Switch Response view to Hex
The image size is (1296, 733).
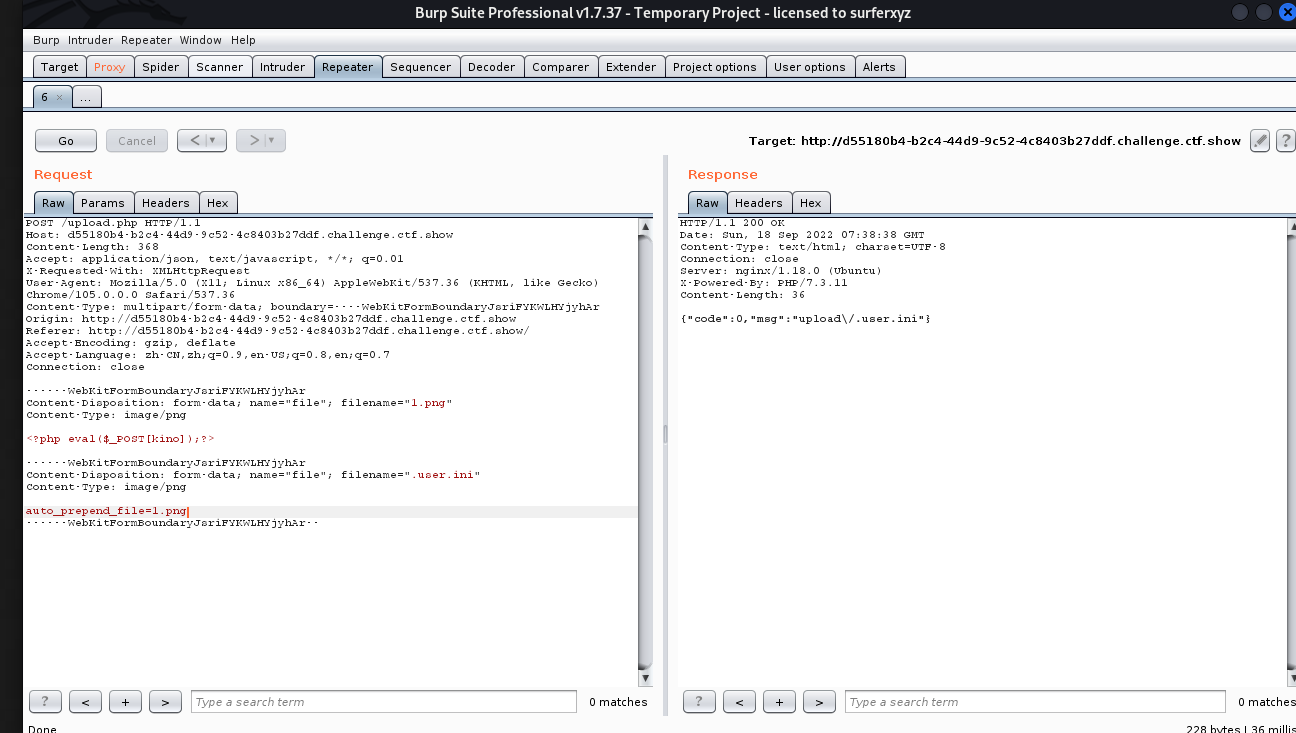(x=811, y=203)
